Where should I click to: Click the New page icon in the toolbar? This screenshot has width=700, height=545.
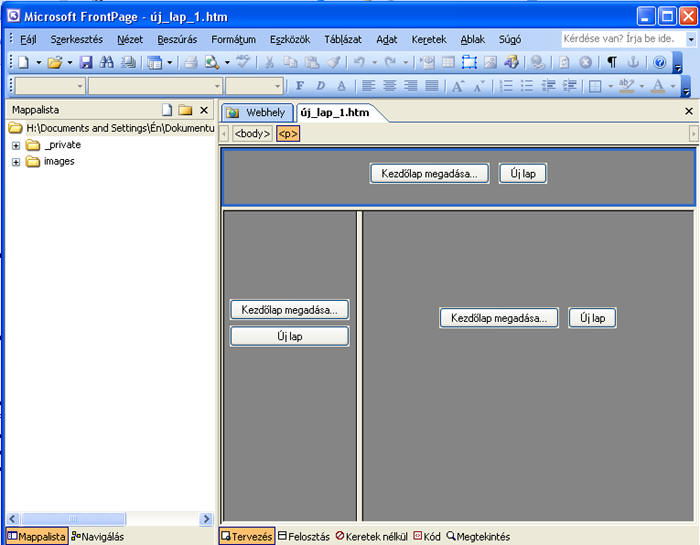[24, 62]
